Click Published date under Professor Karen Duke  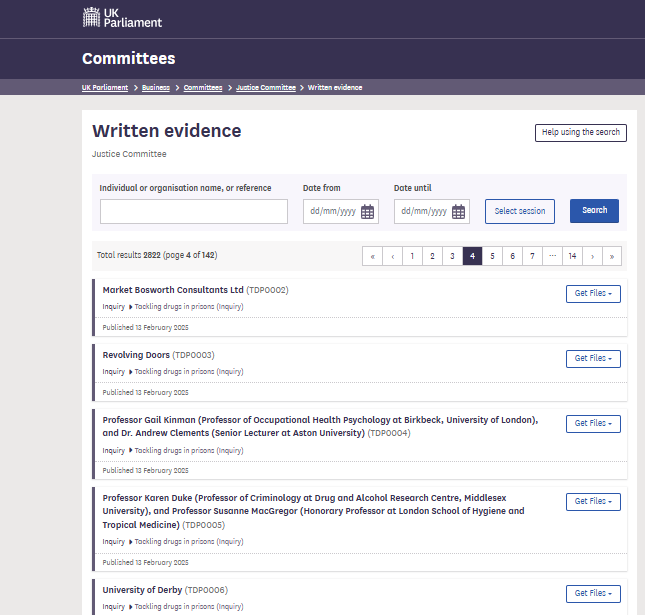(146, 562)
